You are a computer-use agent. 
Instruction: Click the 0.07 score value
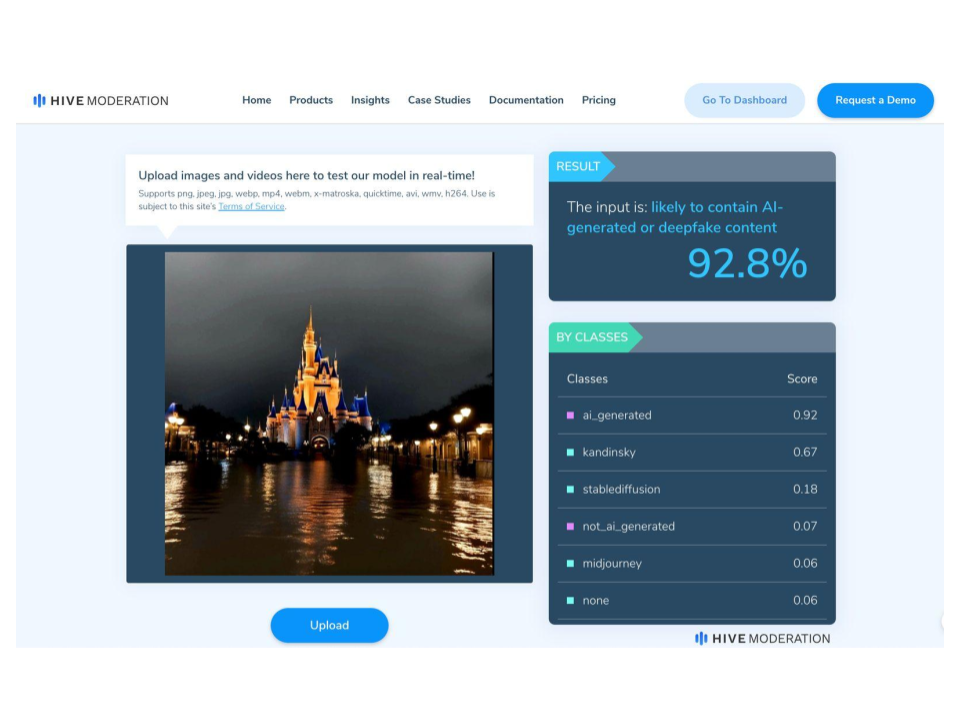click(x=805, y=526)
